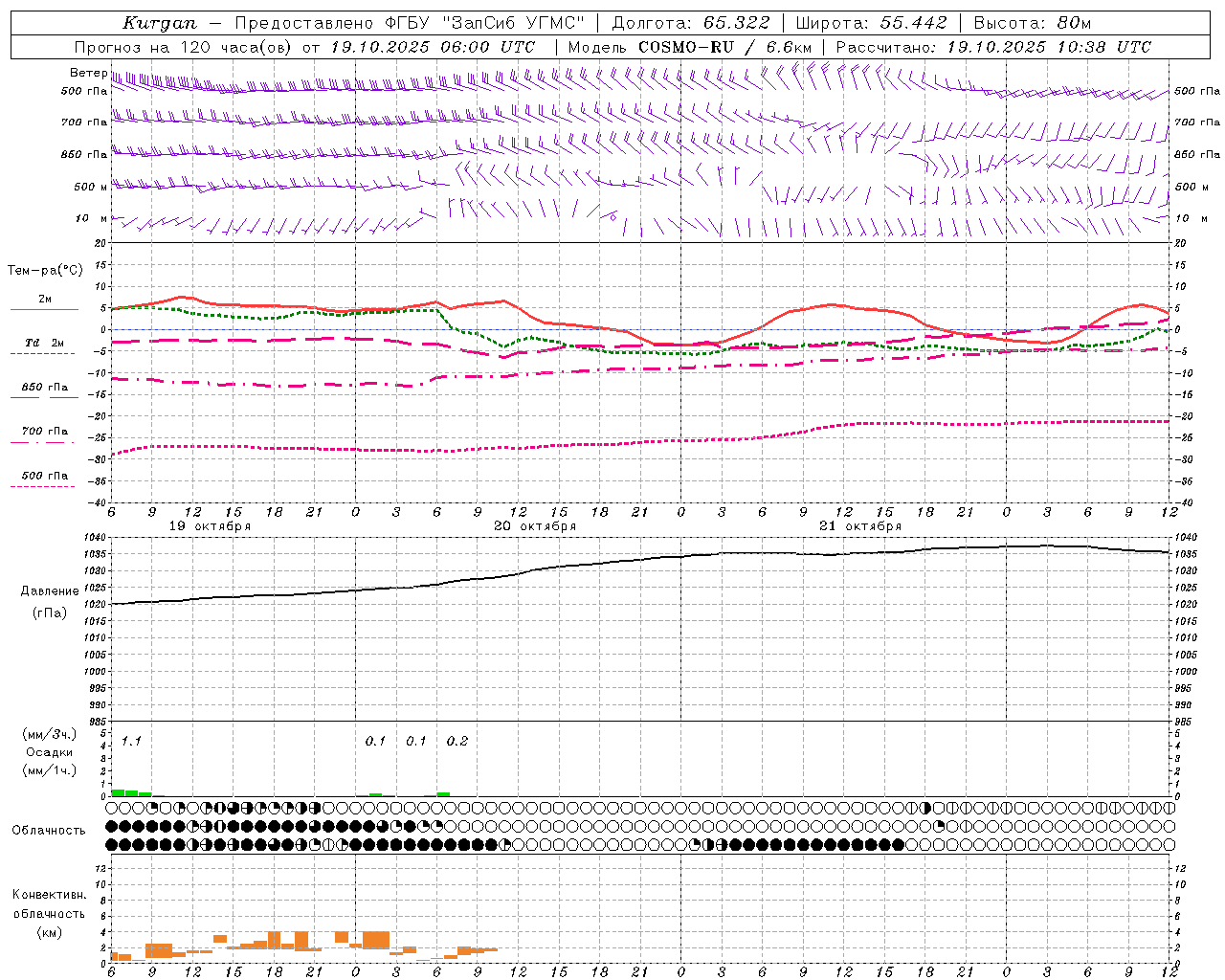Click the "(мм/3ч.)" precipitation unit label

point(49,734)
